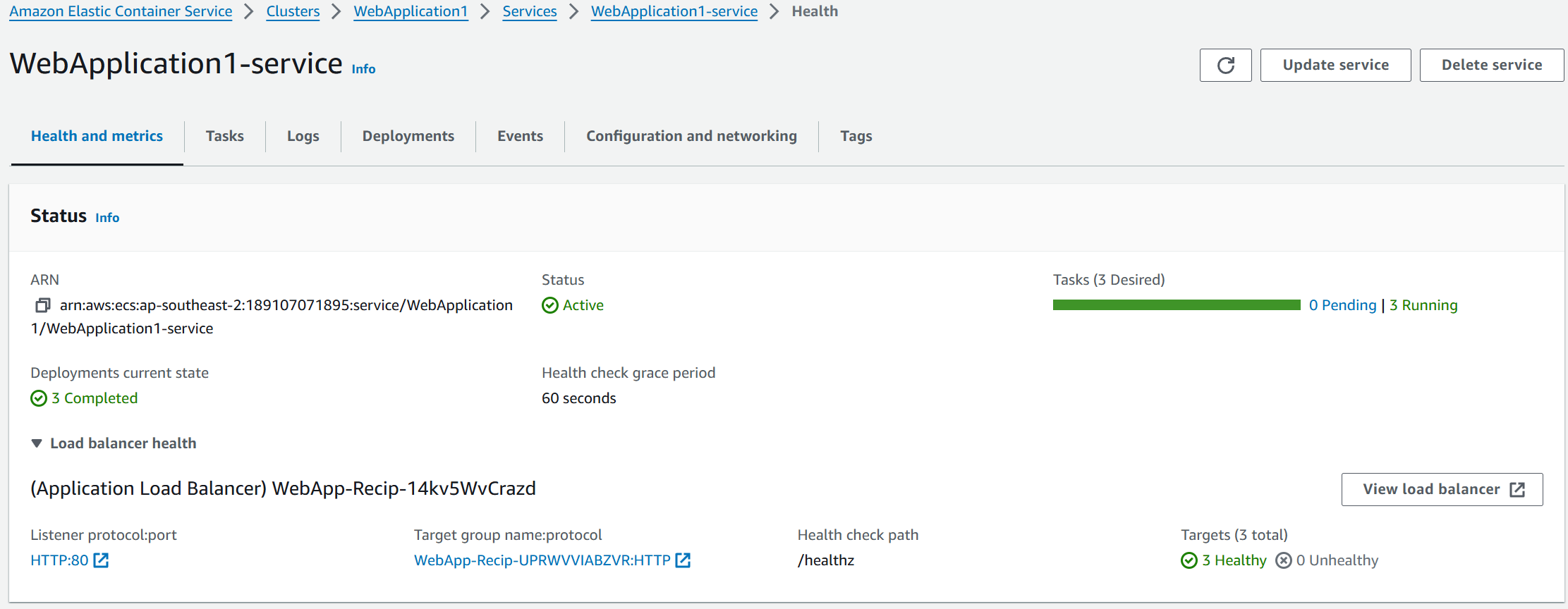Copy the service ARN
The width and height of the screenshot is (1568, 609).
pos(43,305)
